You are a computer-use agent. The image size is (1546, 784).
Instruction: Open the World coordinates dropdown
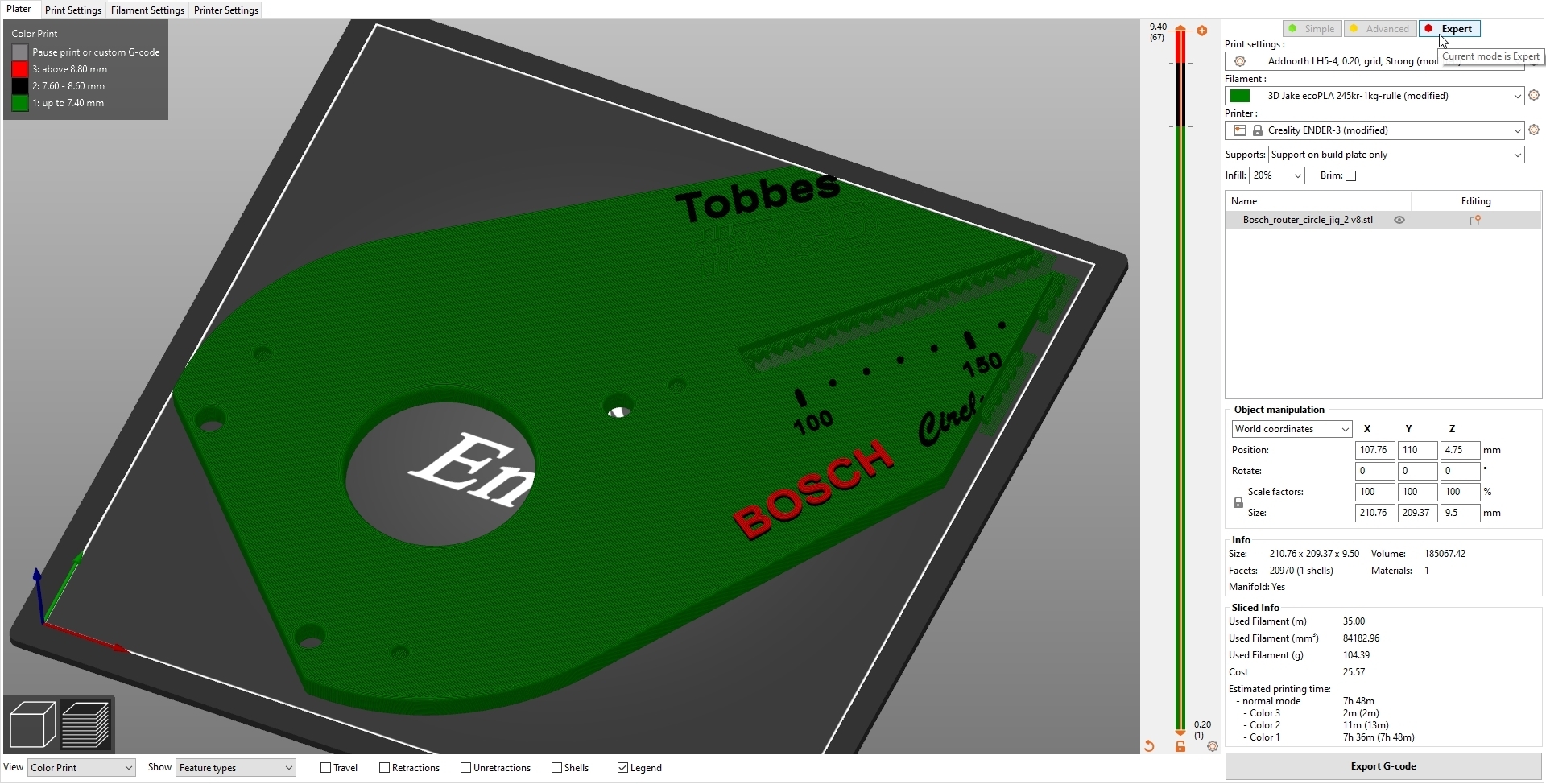click(1292, 429)
